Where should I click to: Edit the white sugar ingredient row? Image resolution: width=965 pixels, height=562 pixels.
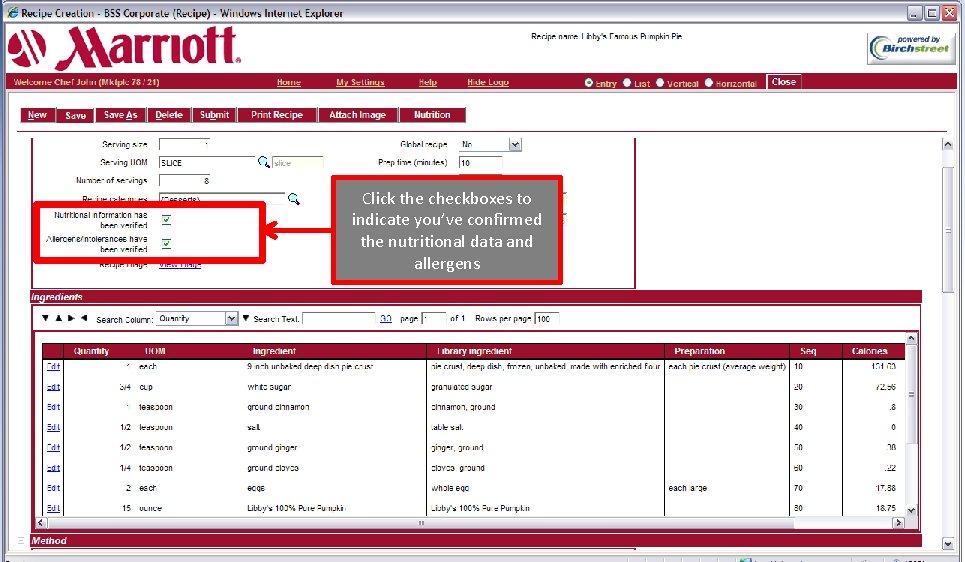(x=54, y=387)
